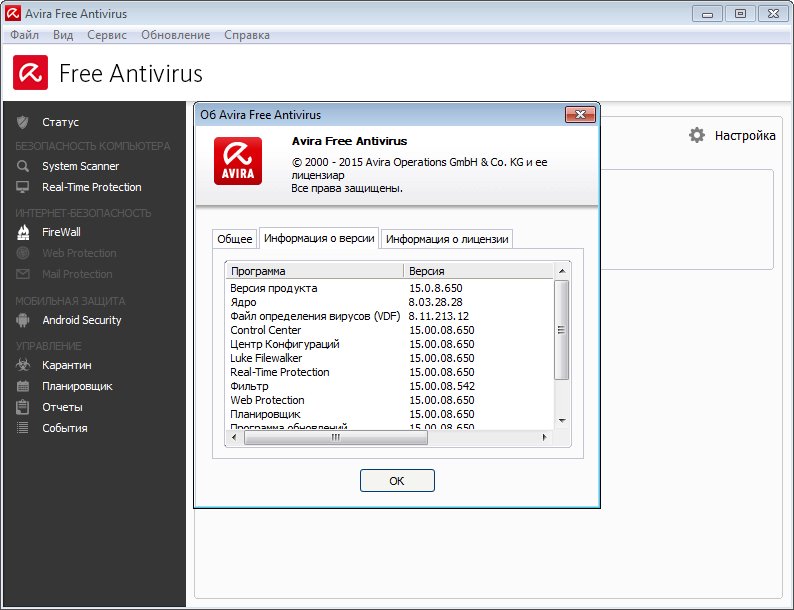Viewport: 794px width, 610px height.
Task: Open События section
Action: [x=65, y=428]
